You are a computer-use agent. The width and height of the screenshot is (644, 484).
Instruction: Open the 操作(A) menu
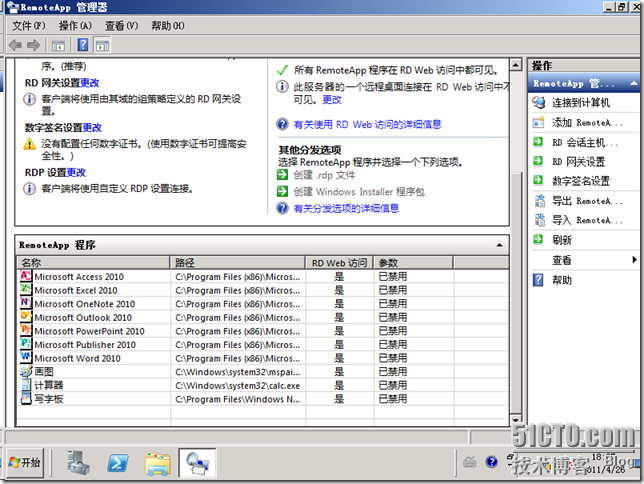75,26
